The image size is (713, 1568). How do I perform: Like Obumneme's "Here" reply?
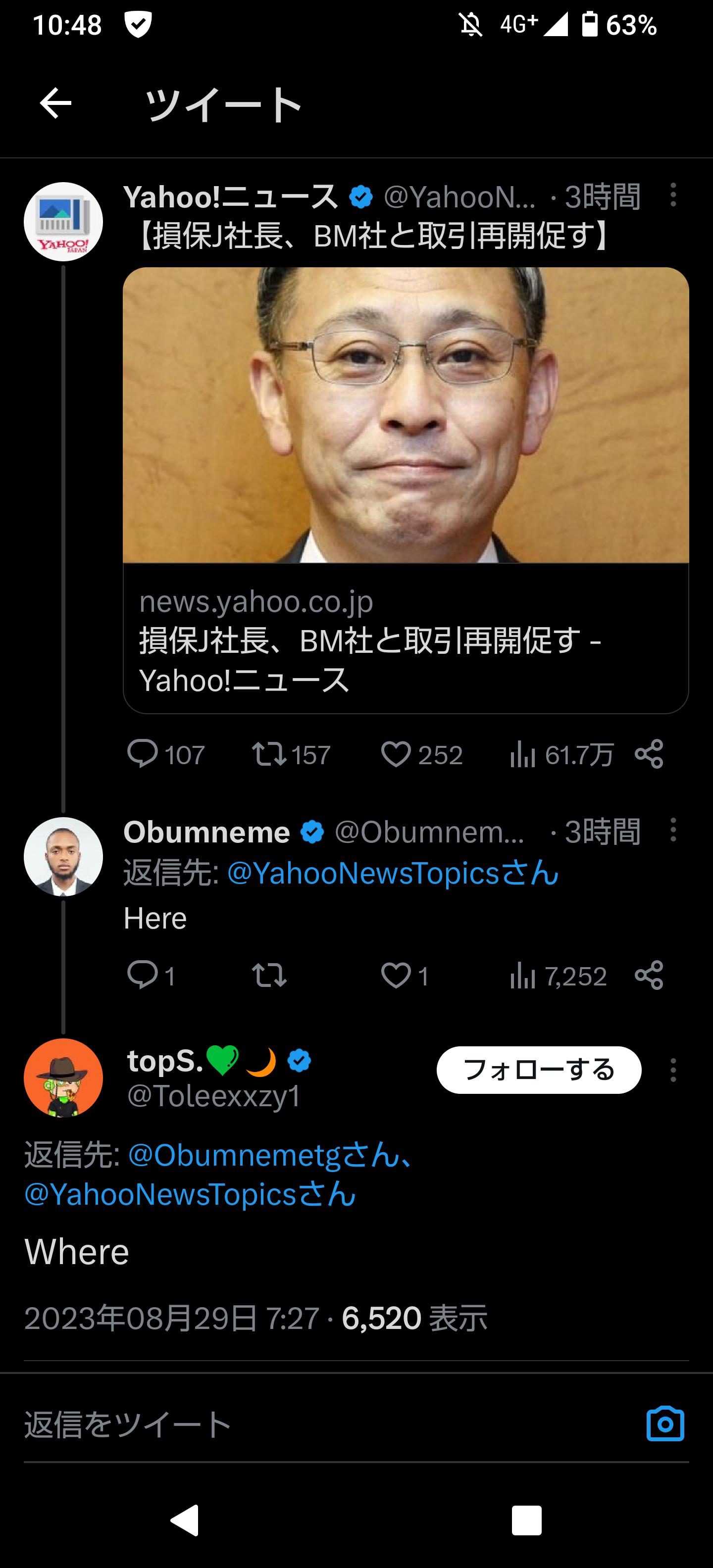397,976
